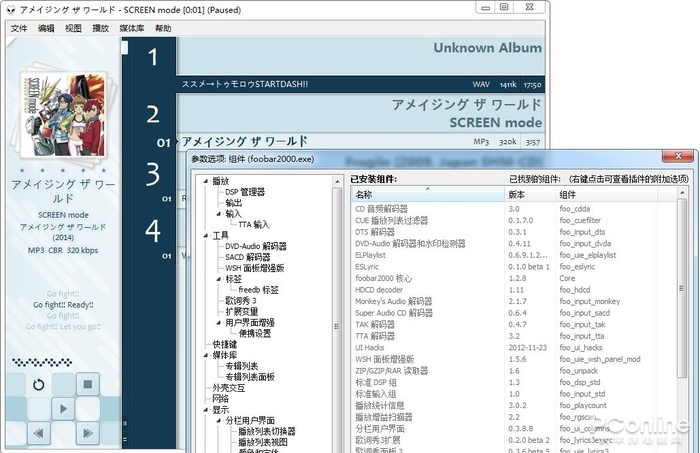The image size is (700, 453).
Task: Select 外壳交互 tree item
Action: tap(229, 388)
